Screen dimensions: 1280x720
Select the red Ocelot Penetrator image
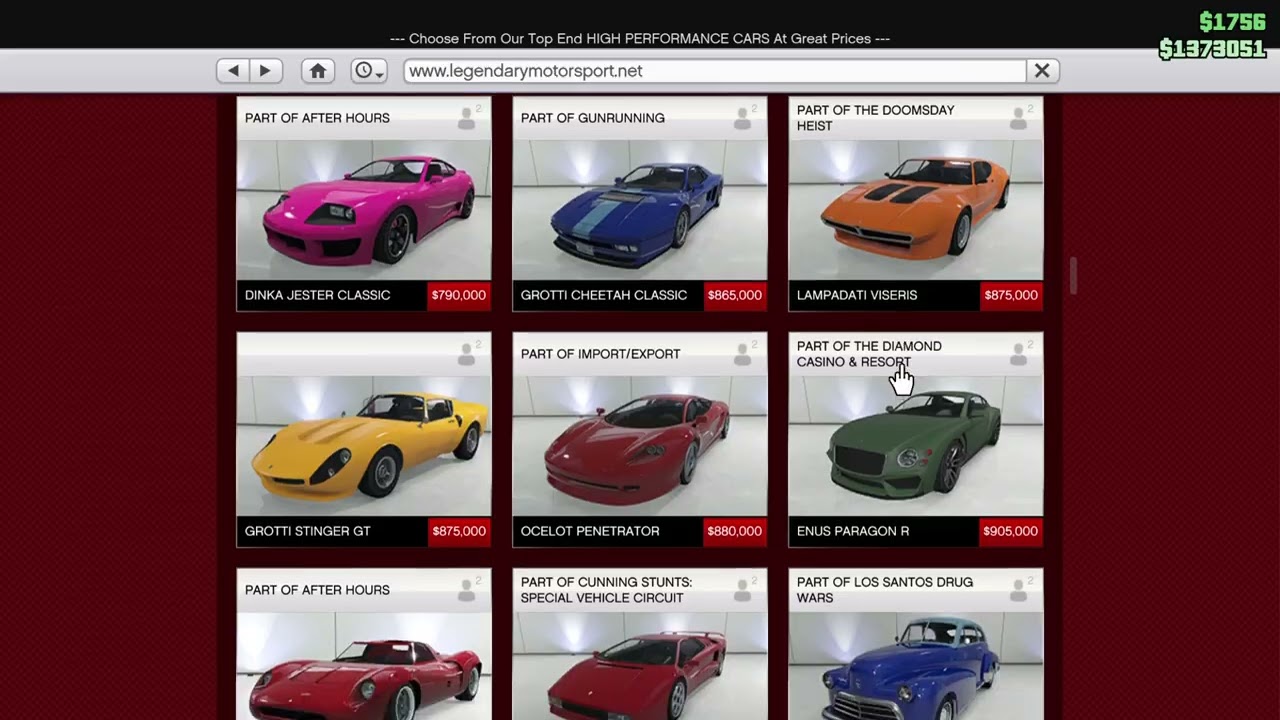point(640,446)
